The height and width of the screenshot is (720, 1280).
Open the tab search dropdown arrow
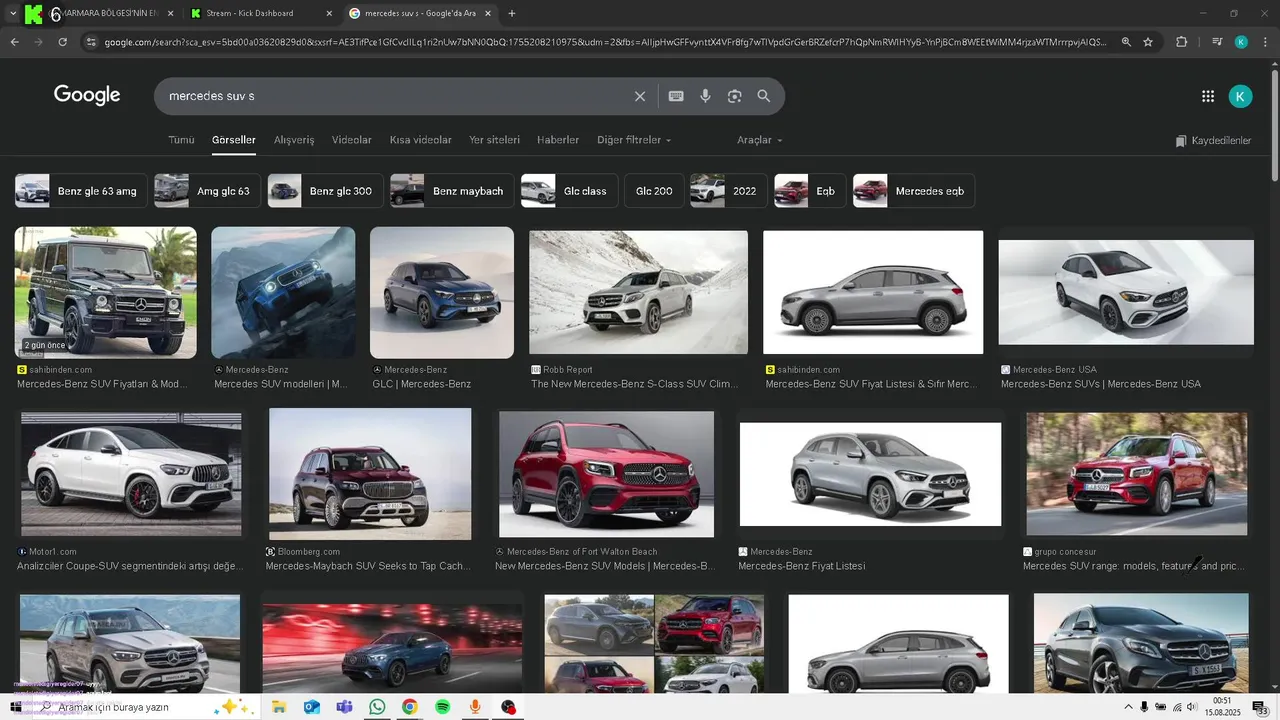pyautogui.click(x=12, y=13)
